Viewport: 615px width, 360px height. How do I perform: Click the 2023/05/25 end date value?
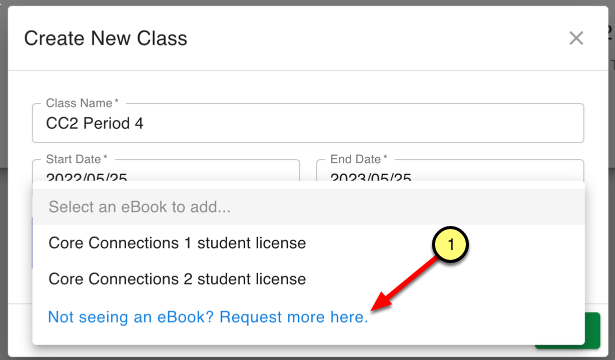click(x=371, y=177)
